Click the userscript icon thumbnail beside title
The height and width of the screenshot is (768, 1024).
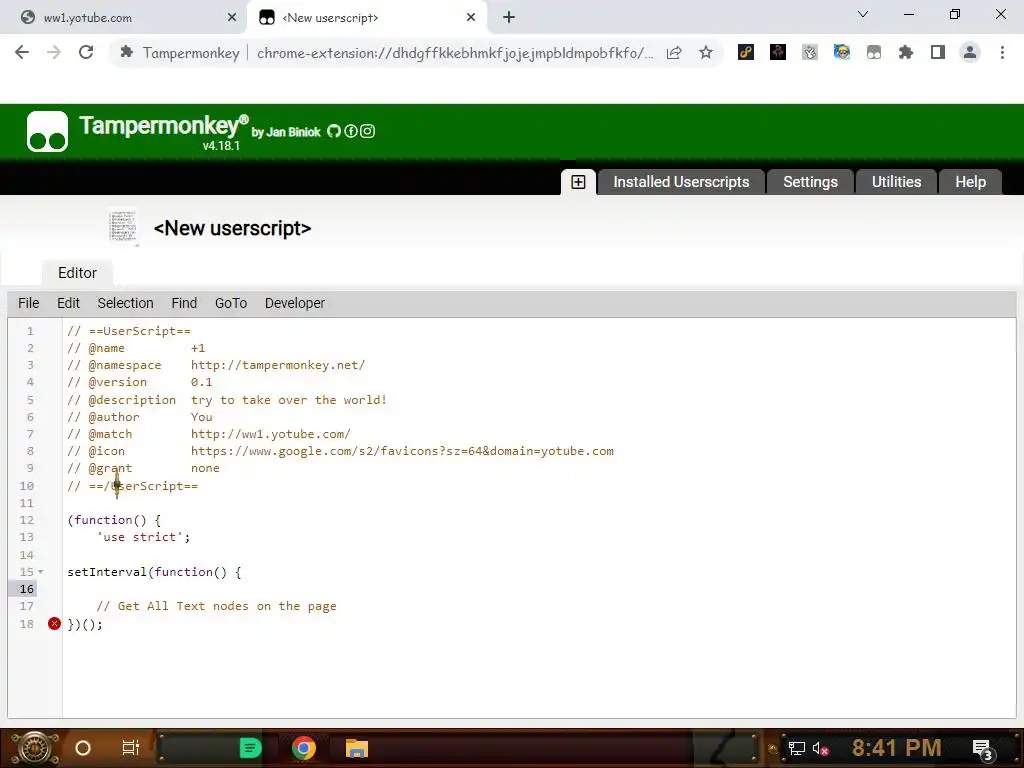tap(123, 227)
